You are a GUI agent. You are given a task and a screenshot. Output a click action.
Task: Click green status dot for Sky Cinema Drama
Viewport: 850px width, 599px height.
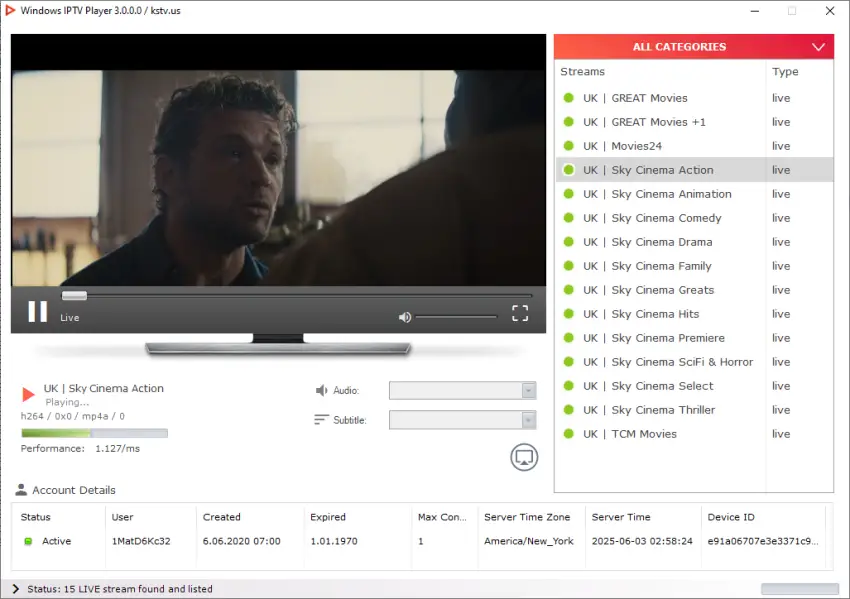569,242
